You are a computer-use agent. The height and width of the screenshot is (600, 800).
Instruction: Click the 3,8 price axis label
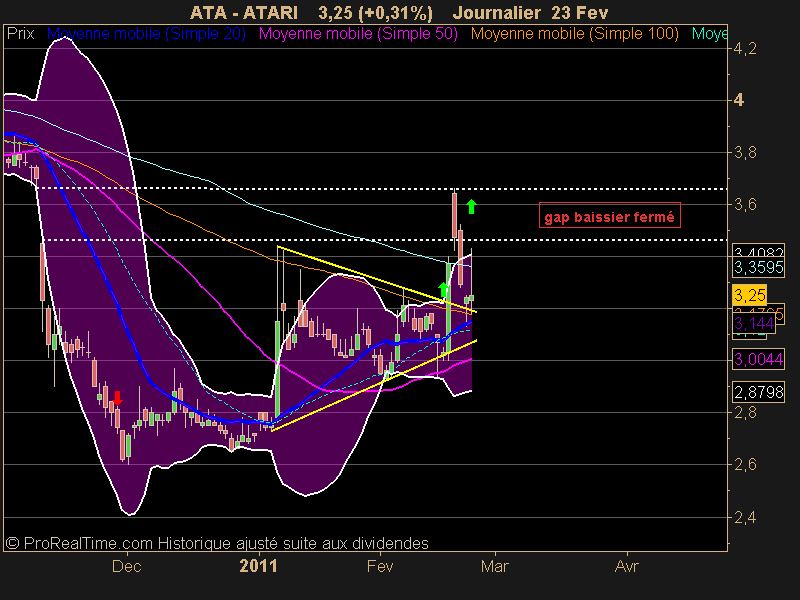[745, 152]
